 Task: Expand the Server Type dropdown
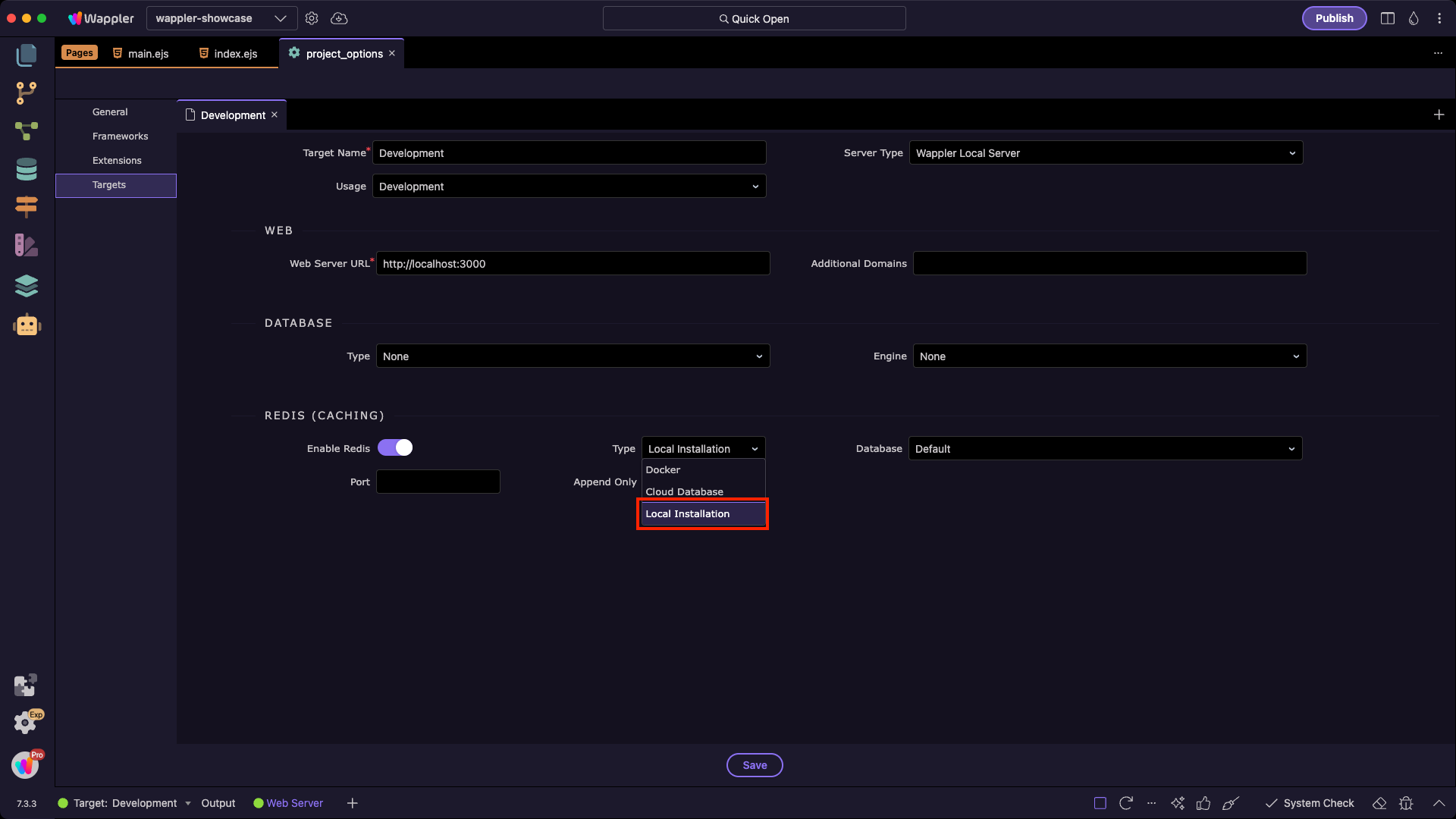(x=1106, y=153)
